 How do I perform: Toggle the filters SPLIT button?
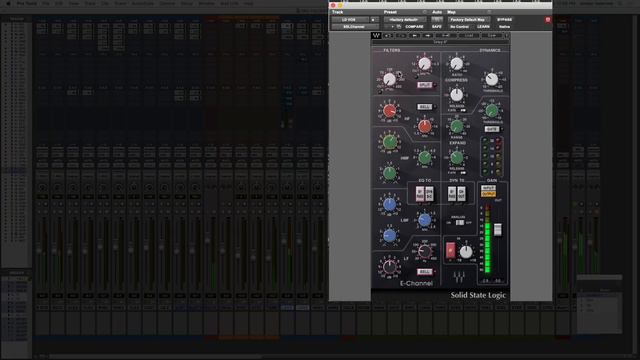[x=424, y=85]
